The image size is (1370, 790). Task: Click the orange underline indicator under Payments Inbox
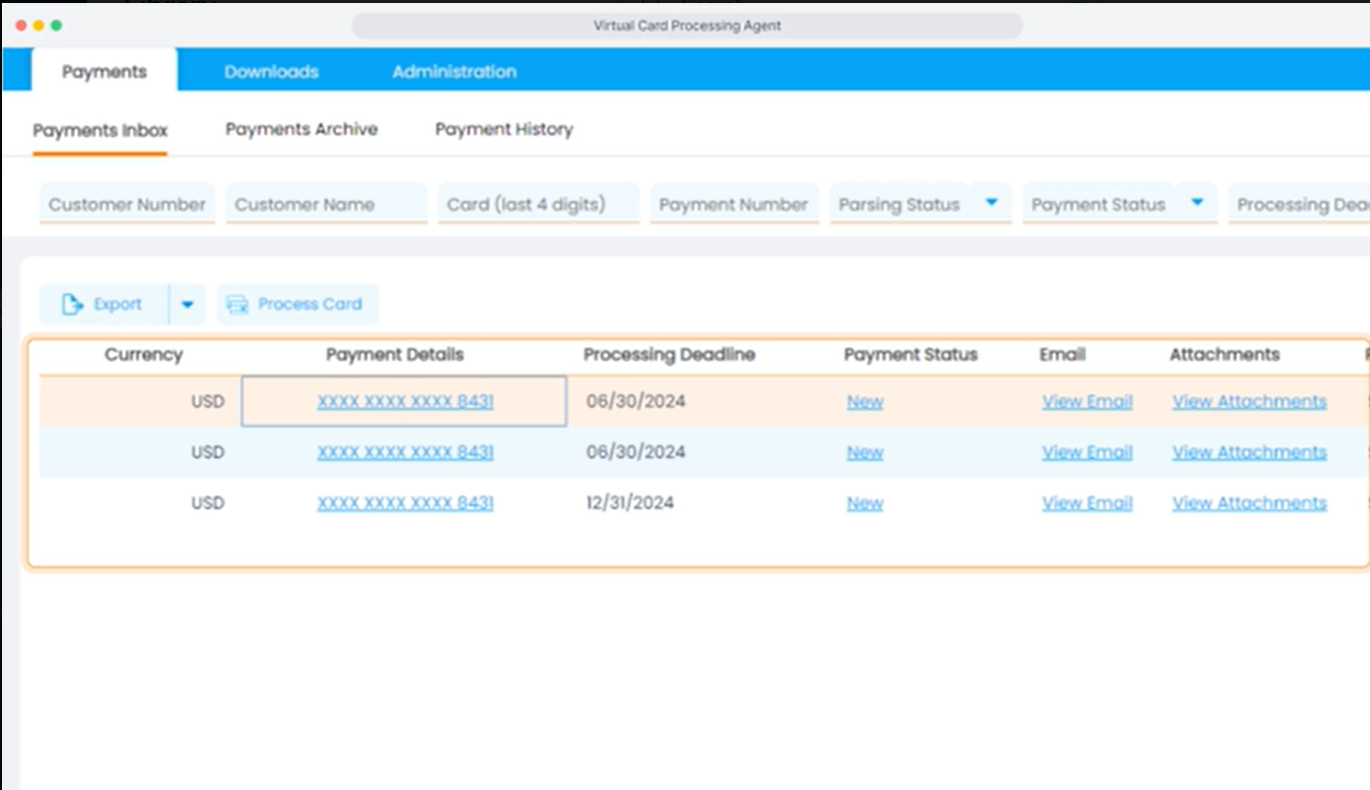(100, 154)
